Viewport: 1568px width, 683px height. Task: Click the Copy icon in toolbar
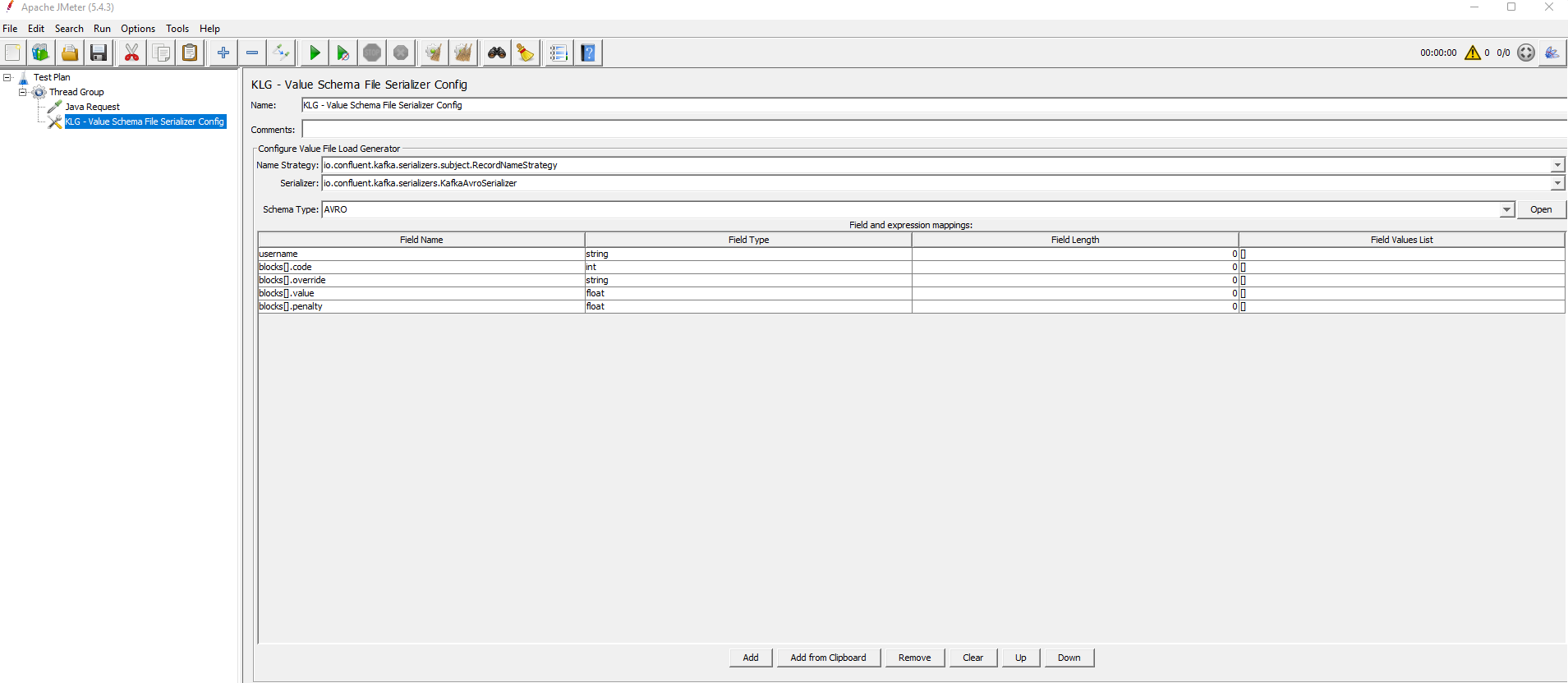click(x=162, y=53)
